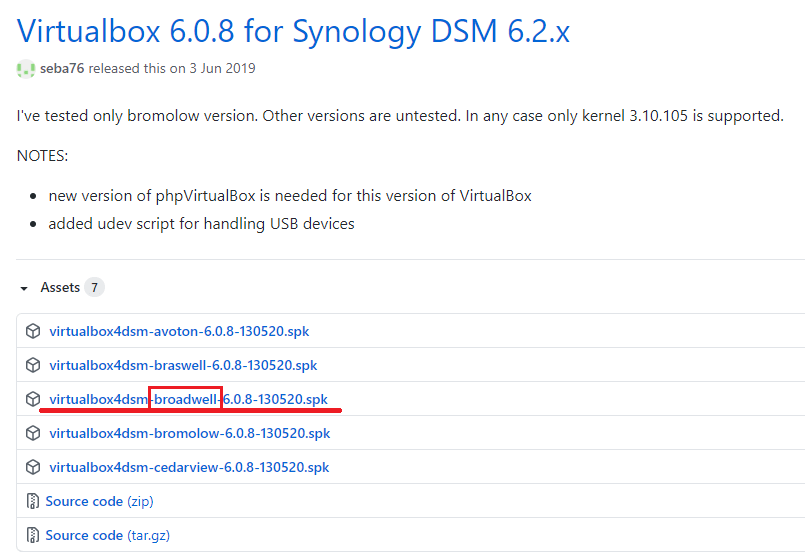
Task: Click the zip file icon beside Source code (zip)
Action: click(32, 501)
